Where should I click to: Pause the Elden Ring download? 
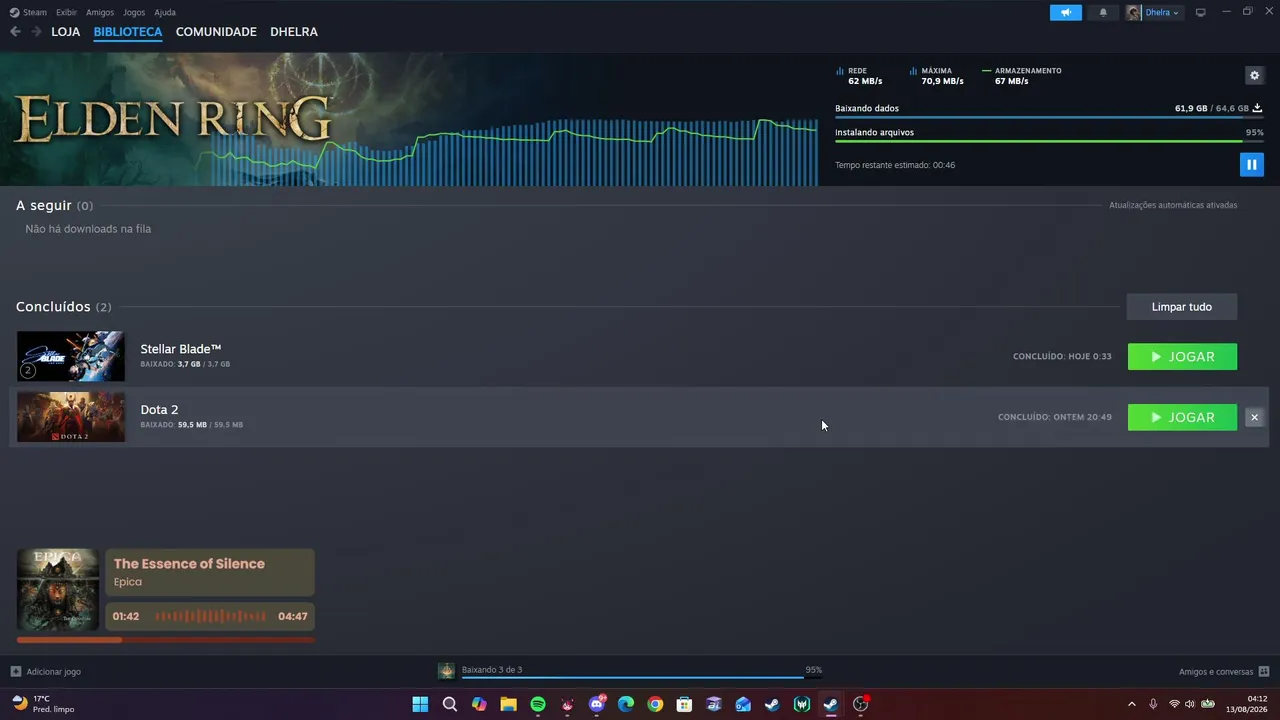point(1251,164)
